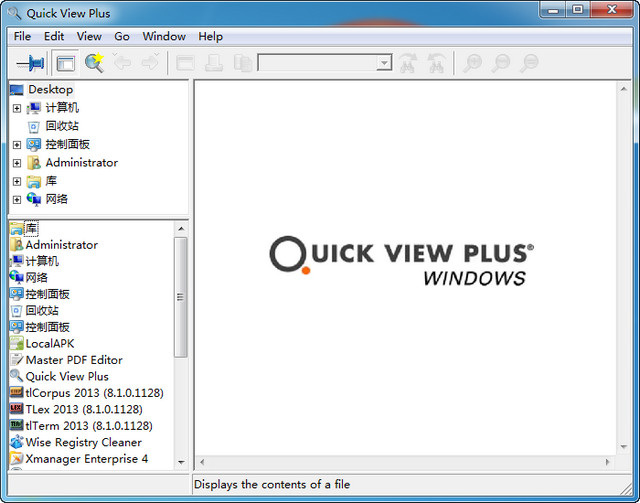The image size is (640, 503).
Task: Click the Wise Registry Cleaner icon
Action: coord(17,442)
